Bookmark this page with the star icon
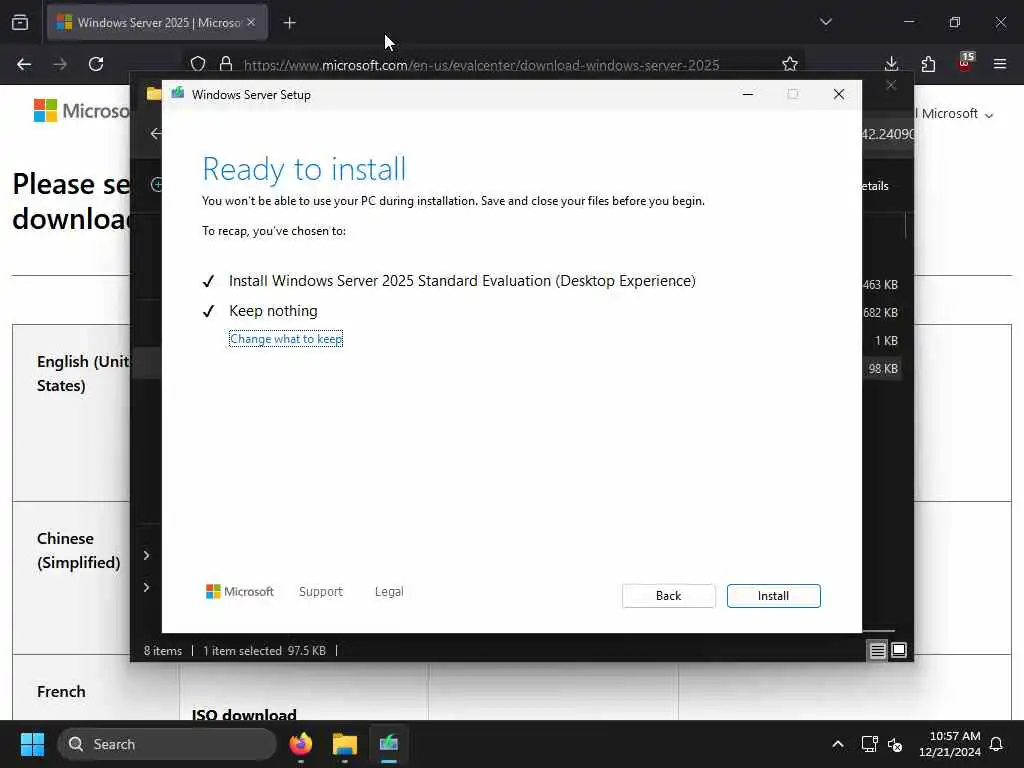Viewport: 1024px width, 768px height. [x=790, y=64]
